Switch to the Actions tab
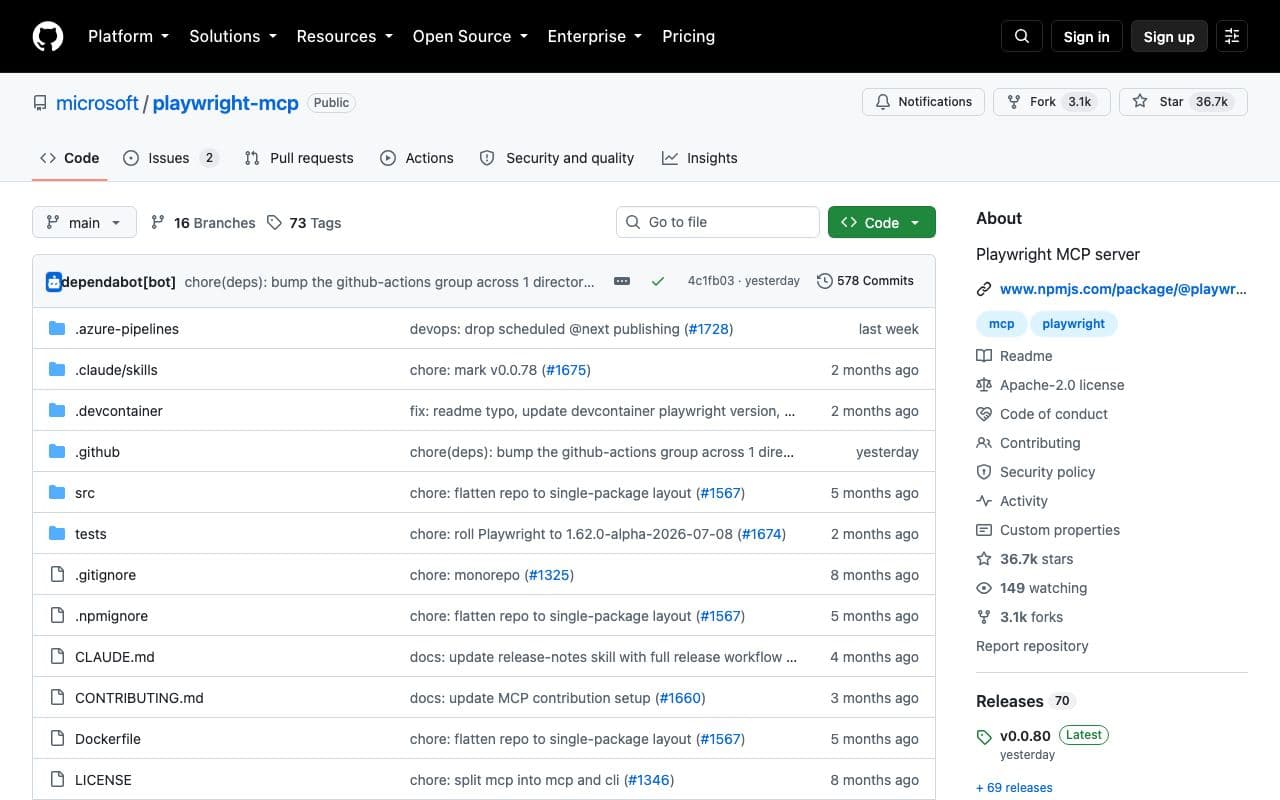The height and width of the screenshot is (800, 1280). tap(417, 158)
